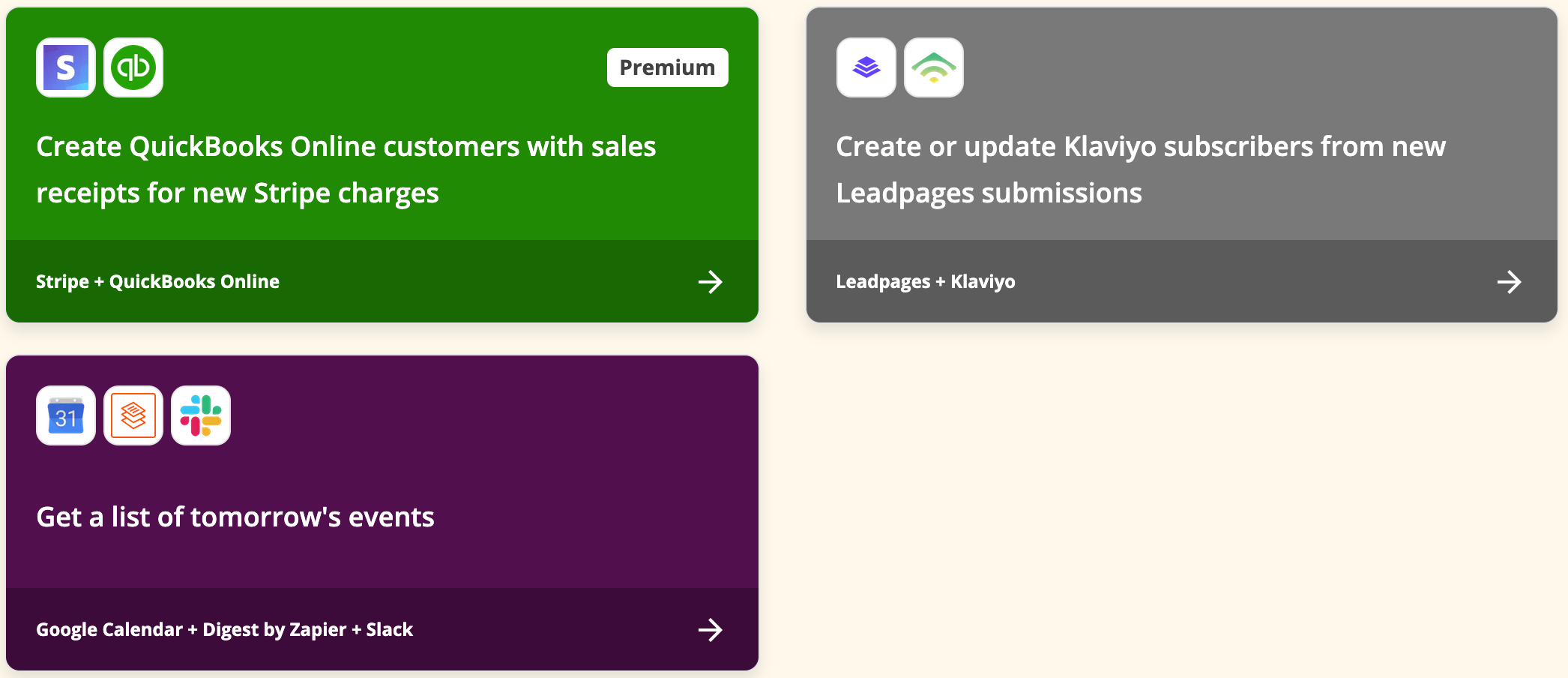Select Google Calendar + Digest by Zapier + Slack label

(x=224, y=630)
